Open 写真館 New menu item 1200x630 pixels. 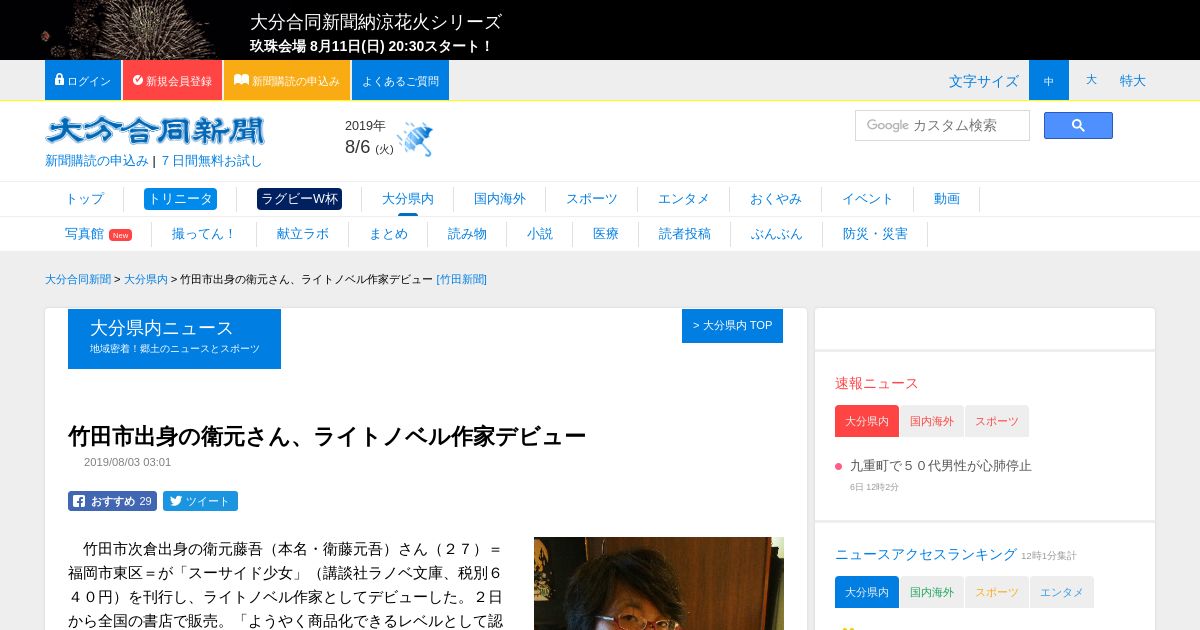[98, 234]
